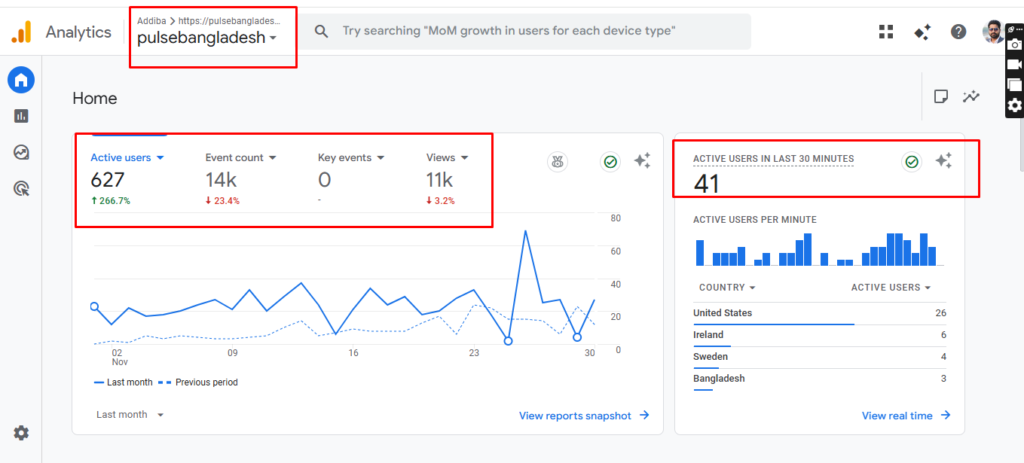The height and width of the screenshot is (463, 1024).
Task: Open the Explore icon in sidebar
Action: 21,152
